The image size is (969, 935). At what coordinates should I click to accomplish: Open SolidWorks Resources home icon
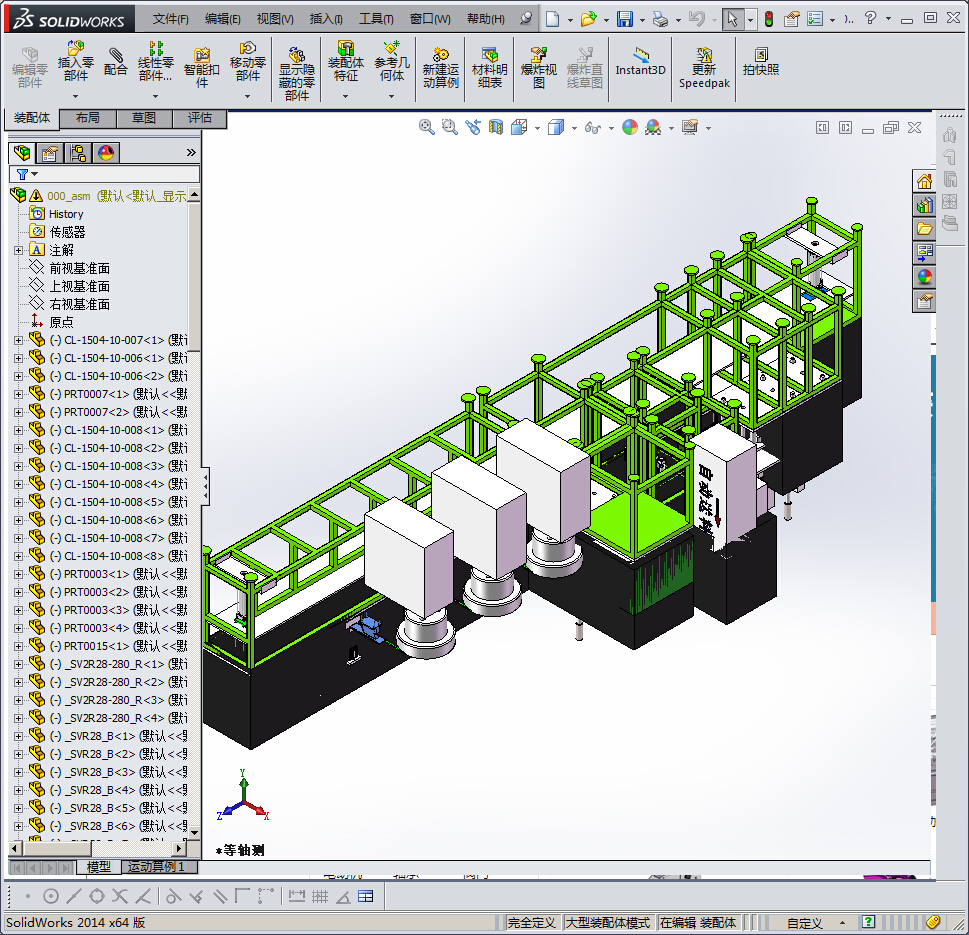[925, 181]
